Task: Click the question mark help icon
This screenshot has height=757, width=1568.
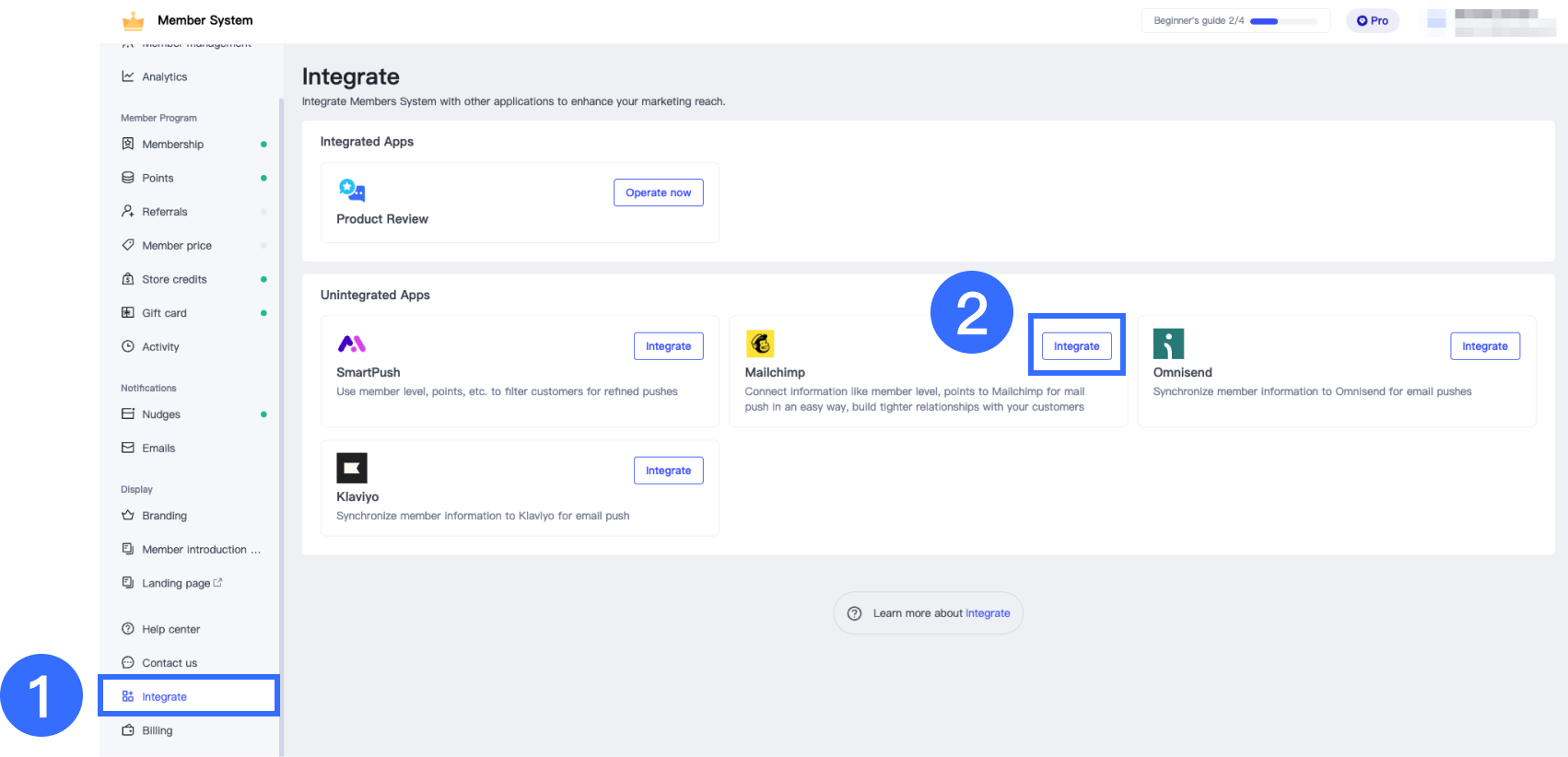Action: point(854,613)
